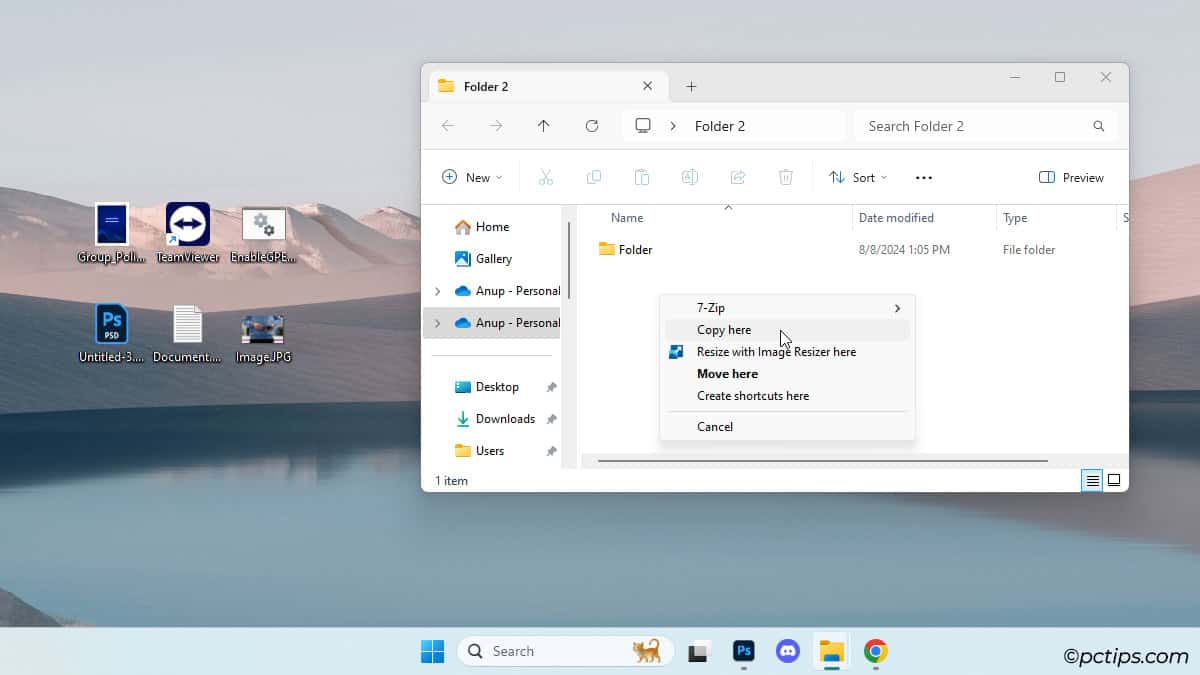Select the Document... text file on desktop
The height and width of the screenshot is (675, 1200).
tap(187, 333)
